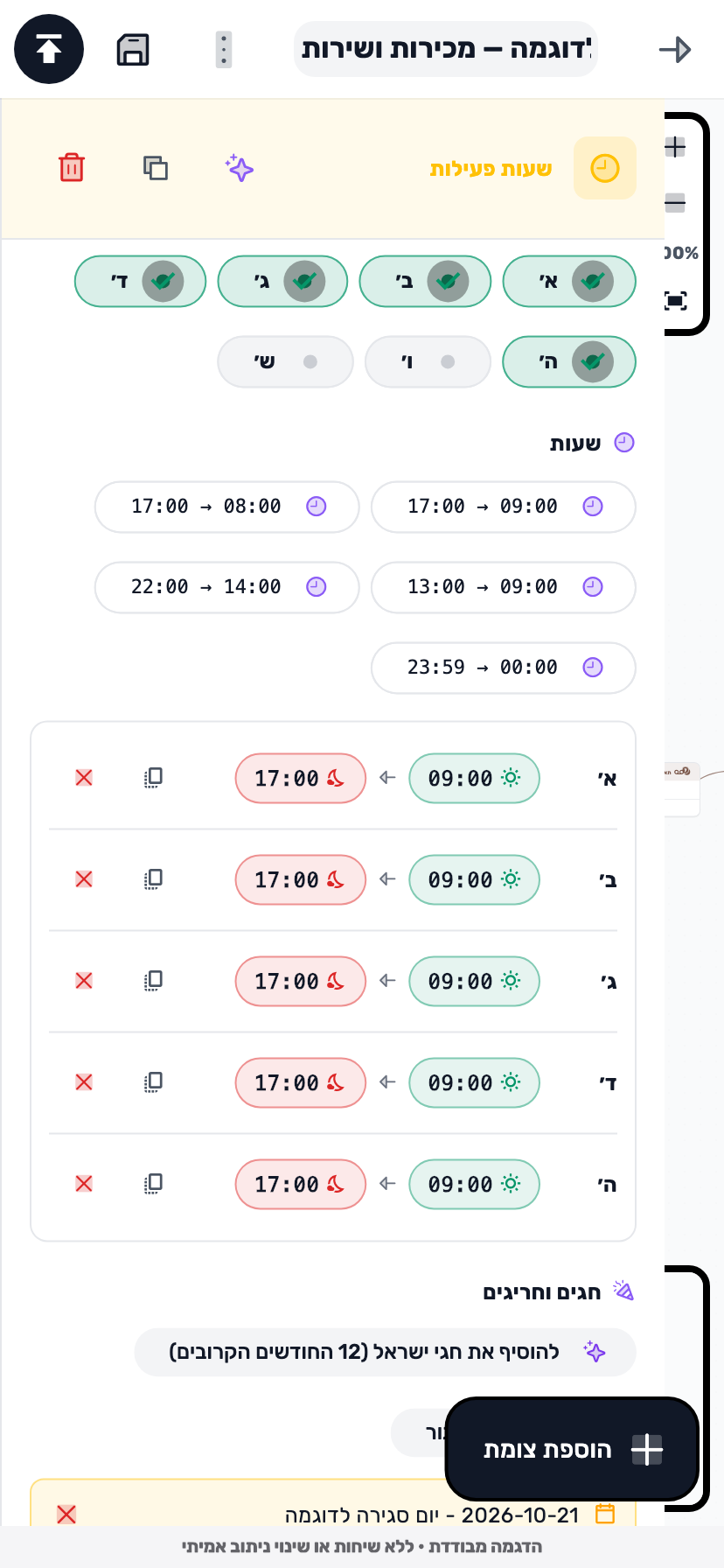Enable day ו' chip
Screen dimensions: 724x1568
(x=428, y=361)
